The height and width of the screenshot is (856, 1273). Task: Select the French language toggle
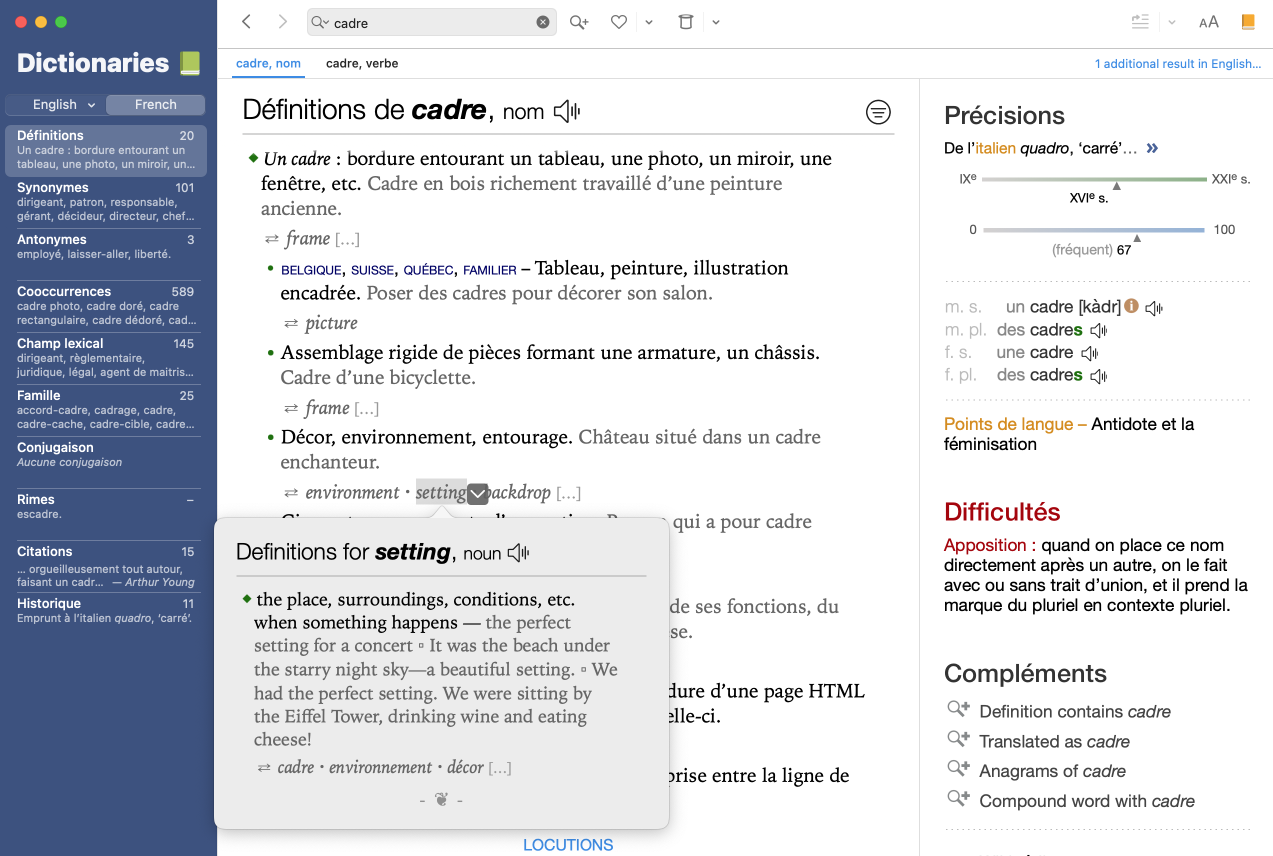coord(155,105)
